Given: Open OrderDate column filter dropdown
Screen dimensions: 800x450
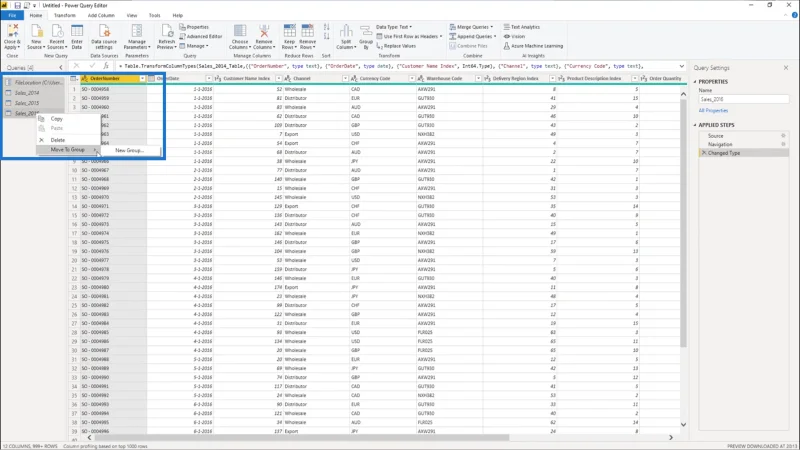Looking at the screenshot, I should click(x=209, y=79).
